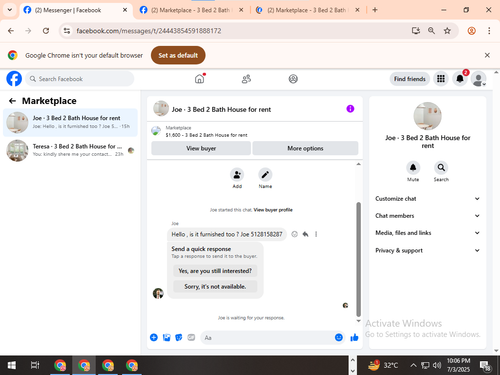
Task: Open a new browser tab
Action: pyautogui.click(x=375, y=10)
